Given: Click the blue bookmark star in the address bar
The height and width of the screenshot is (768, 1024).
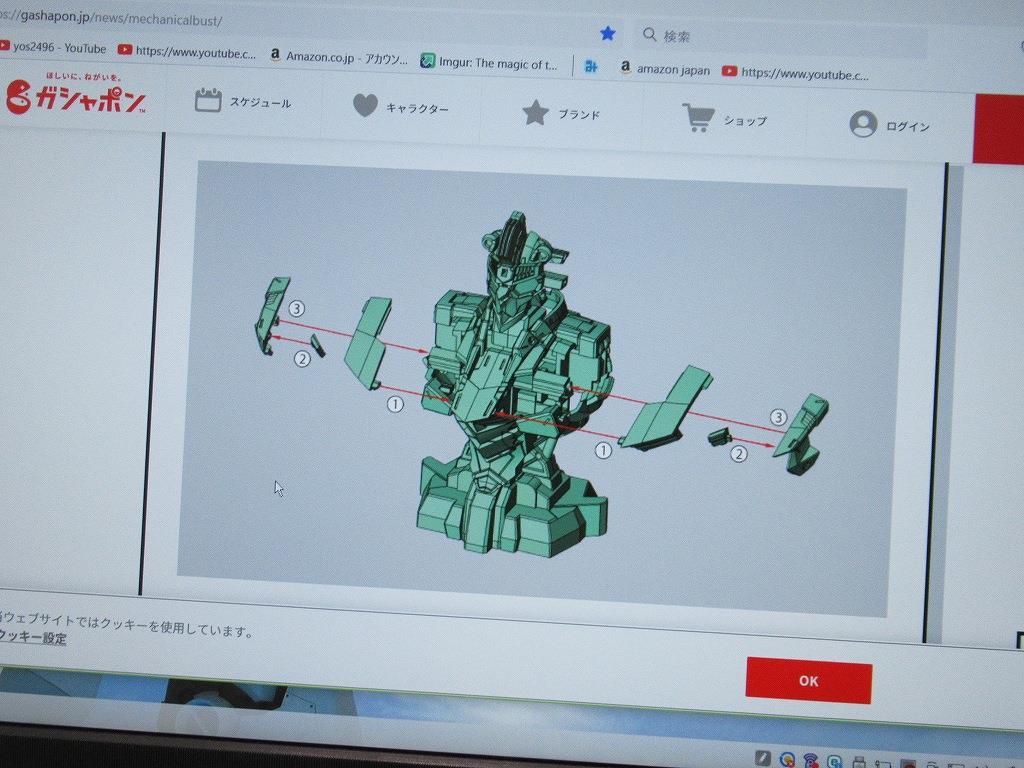Looking at the screenshot, I should (x=608, y=33).
